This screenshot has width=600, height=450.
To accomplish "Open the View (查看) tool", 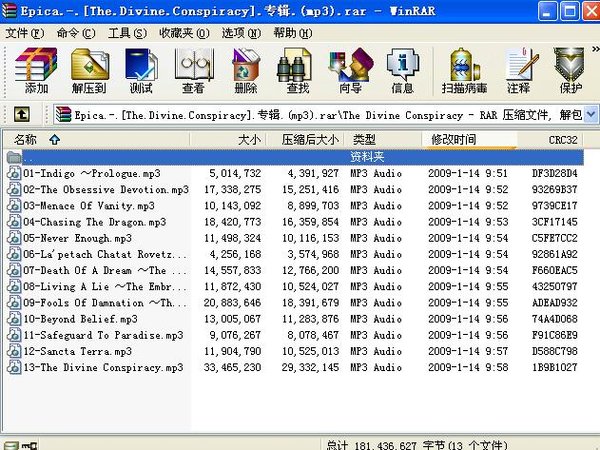I will [x=193, y=70].
